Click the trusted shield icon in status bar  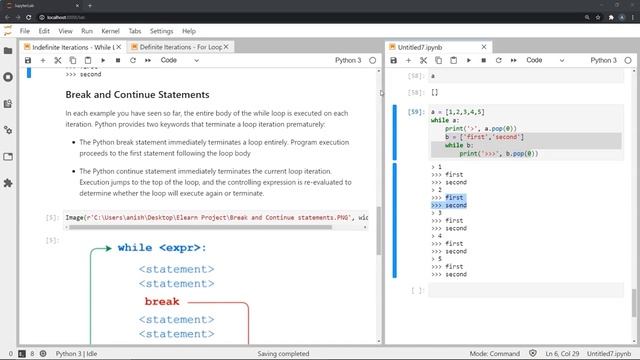[533, 353]
